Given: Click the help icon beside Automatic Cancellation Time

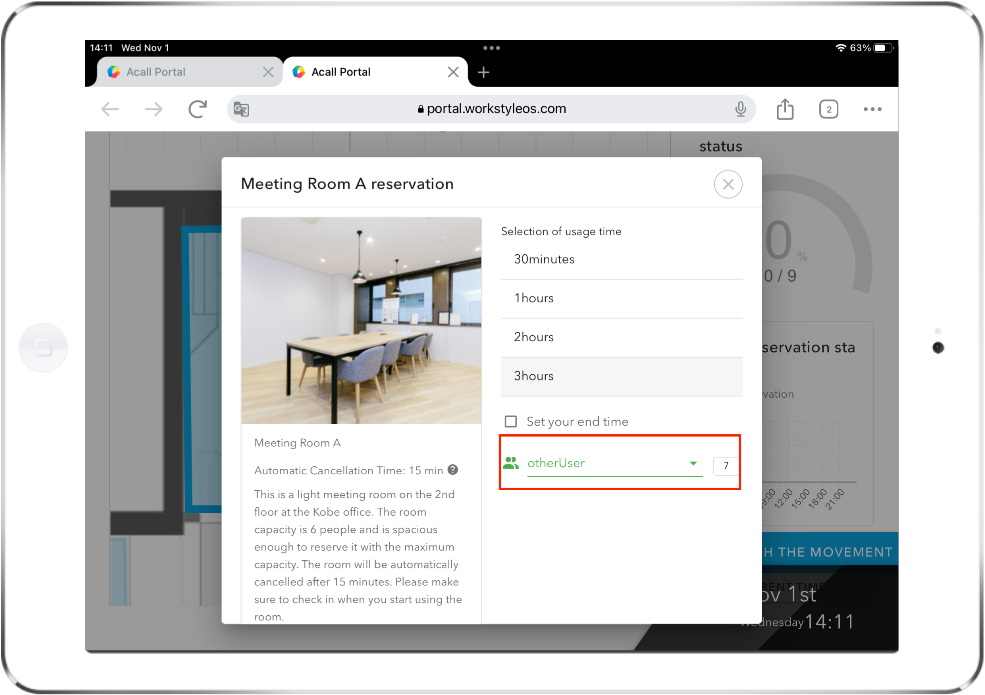Looking at the screenshot, I should pos(453,470).
